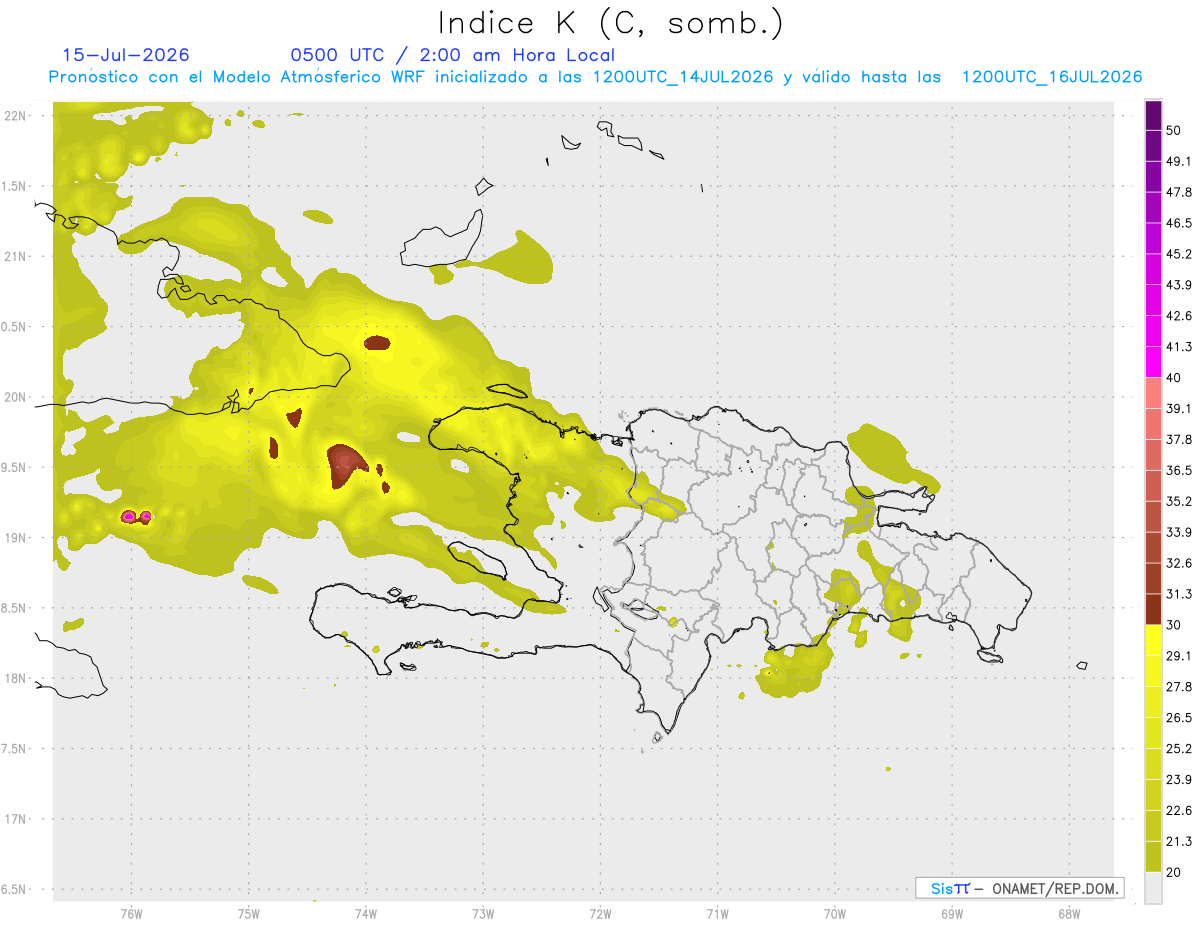The image size is (1200, 927).
Task: Click the "73W" longitude label
Action: tap(483, 913)
